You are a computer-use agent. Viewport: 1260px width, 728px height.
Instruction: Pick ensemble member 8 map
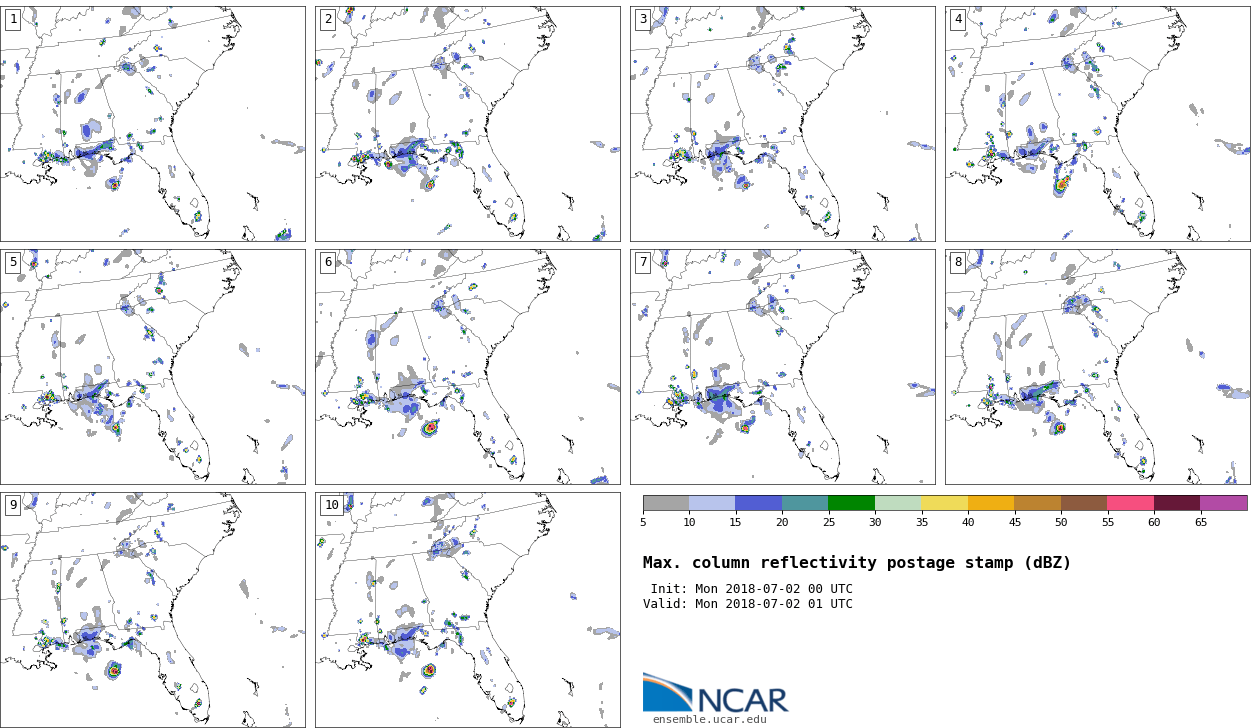pos(1097,366)
